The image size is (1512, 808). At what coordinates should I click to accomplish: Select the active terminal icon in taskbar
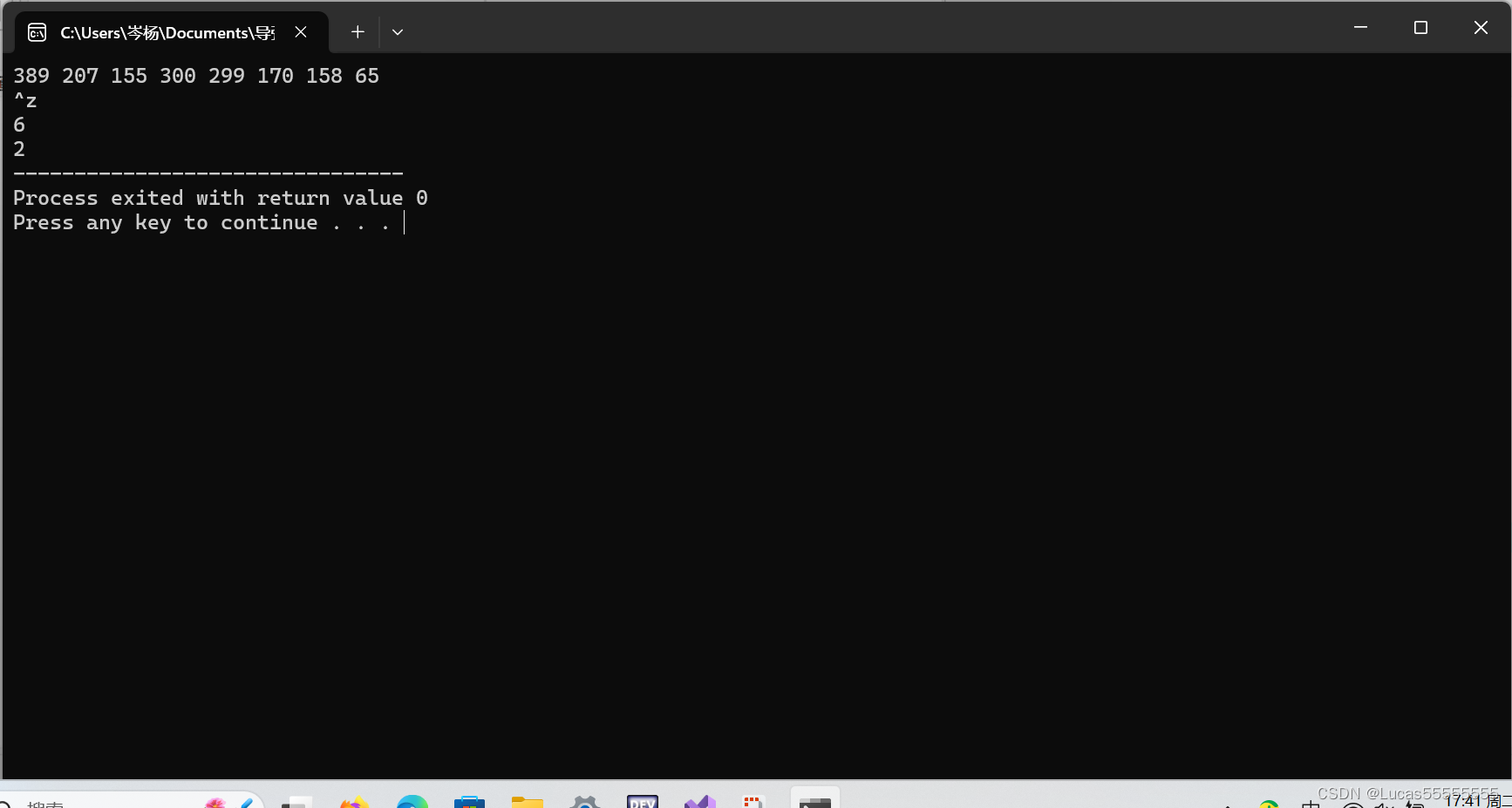[815, 802]
